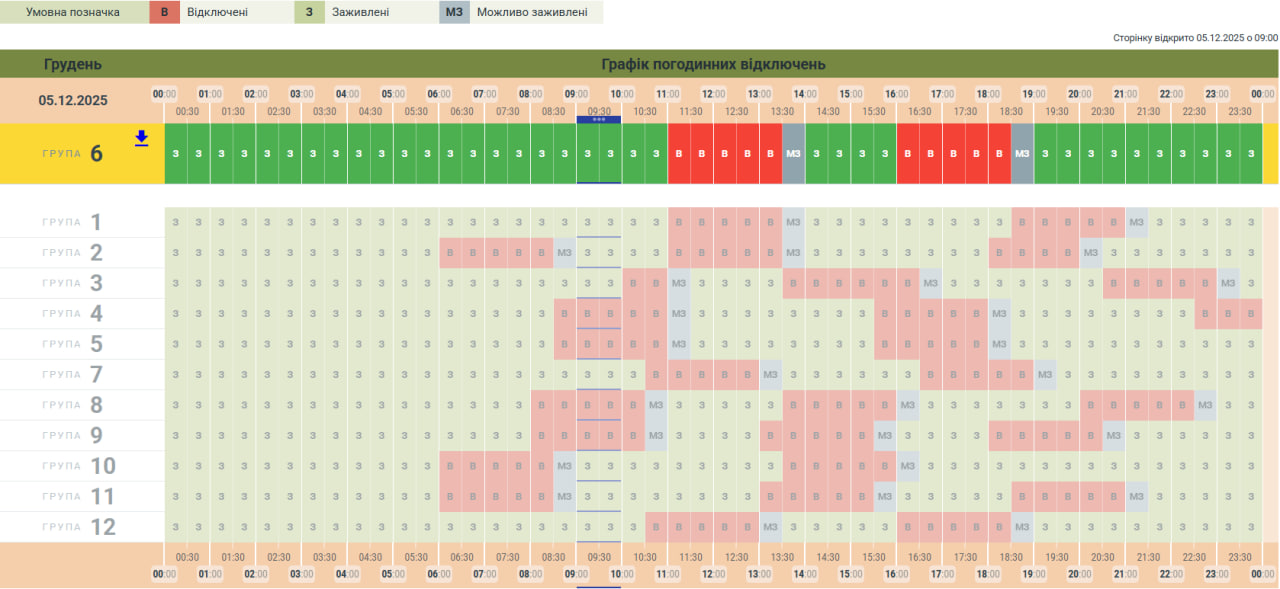The height and width of the screenshot is (589, 1280).
Task: Open the Група 8 schedule row
Action: (x=74, y=405)
